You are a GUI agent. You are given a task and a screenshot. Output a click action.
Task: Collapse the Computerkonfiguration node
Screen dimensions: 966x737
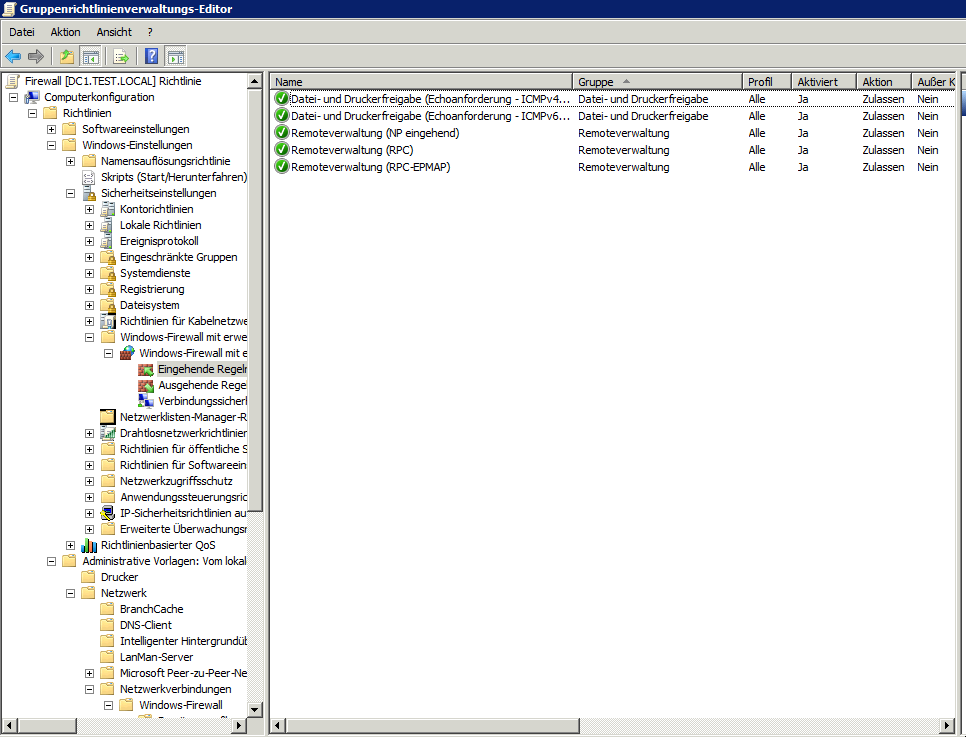(14, 97)
